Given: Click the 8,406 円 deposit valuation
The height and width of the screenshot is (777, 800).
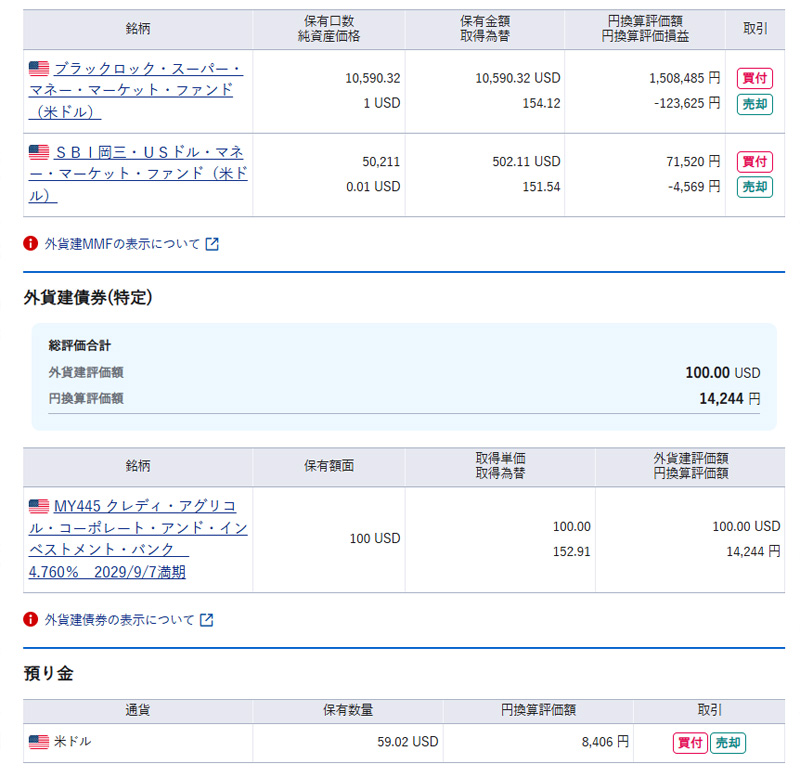Looking at the screenshot, I should coord(605,742).
